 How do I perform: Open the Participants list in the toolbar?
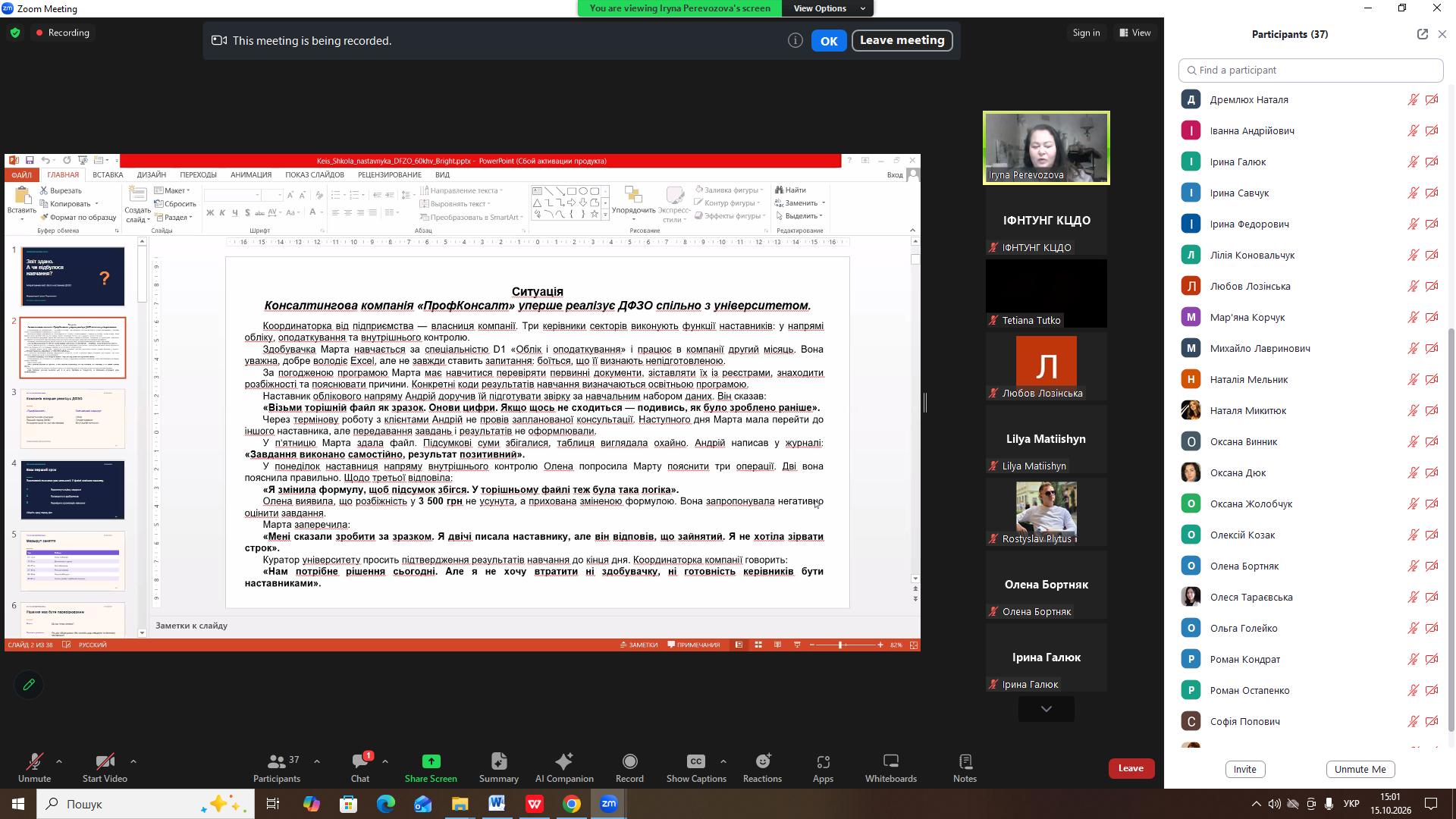coord(277,767)
